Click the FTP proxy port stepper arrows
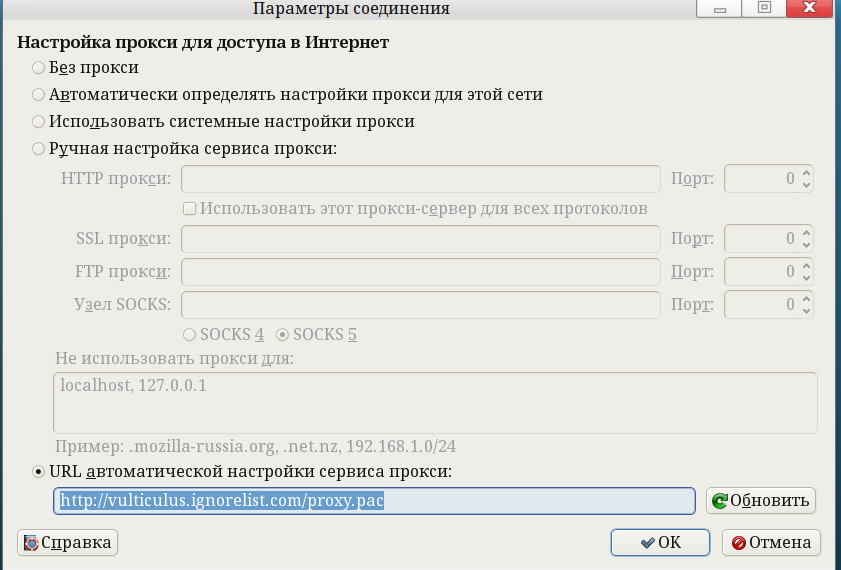 coord(806,271)
